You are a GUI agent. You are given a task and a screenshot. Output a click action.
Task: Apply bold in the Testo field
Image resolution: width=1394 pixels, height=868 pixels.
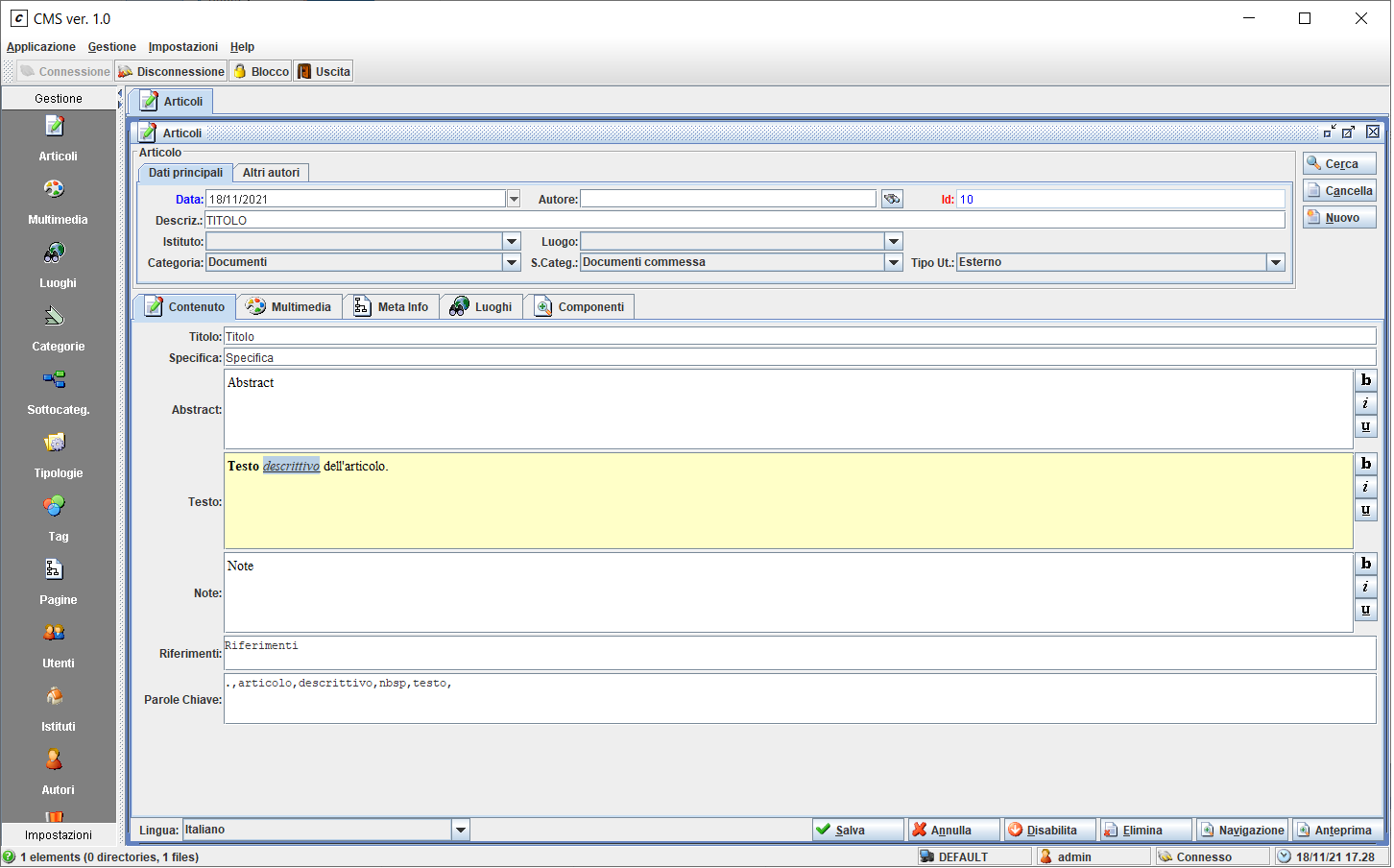coord(1365,464)
